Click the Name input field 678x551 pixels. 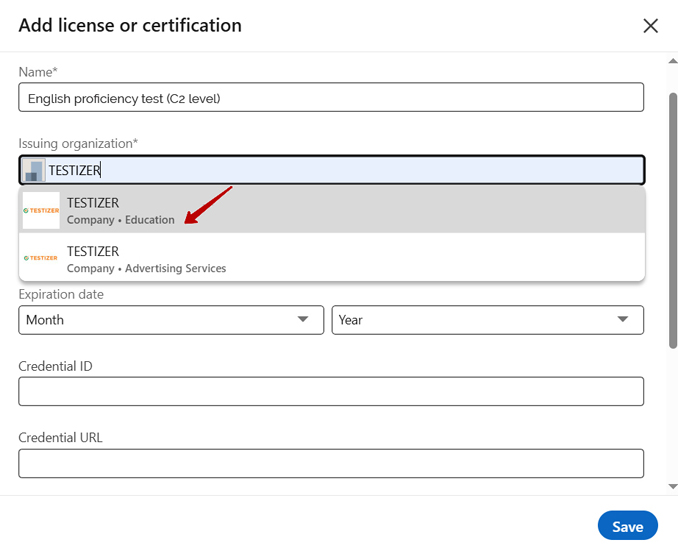point(331,97)
